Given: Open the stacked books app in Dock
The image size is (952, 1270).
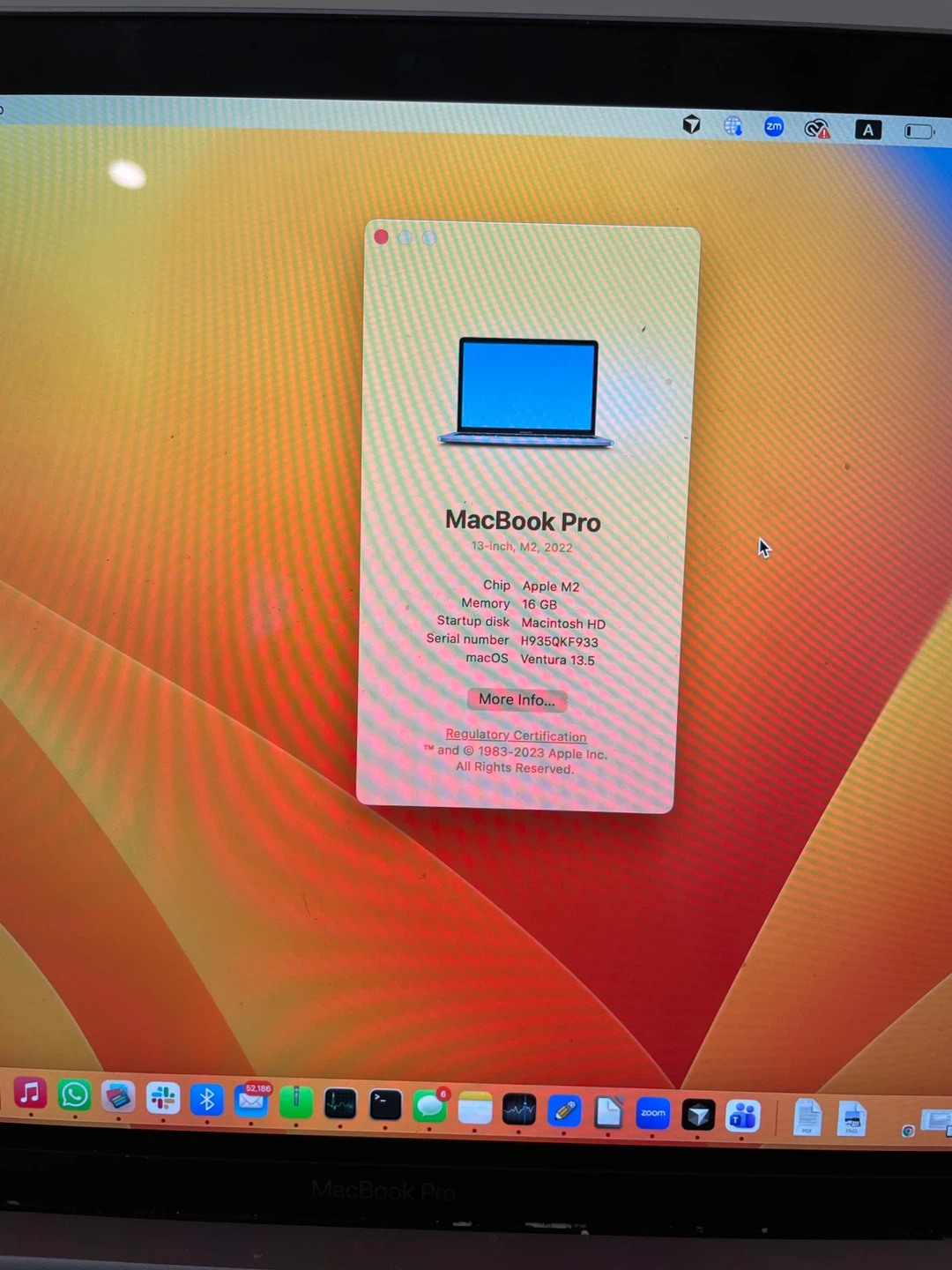Looking at the screenshot, I should point(118,1097).
